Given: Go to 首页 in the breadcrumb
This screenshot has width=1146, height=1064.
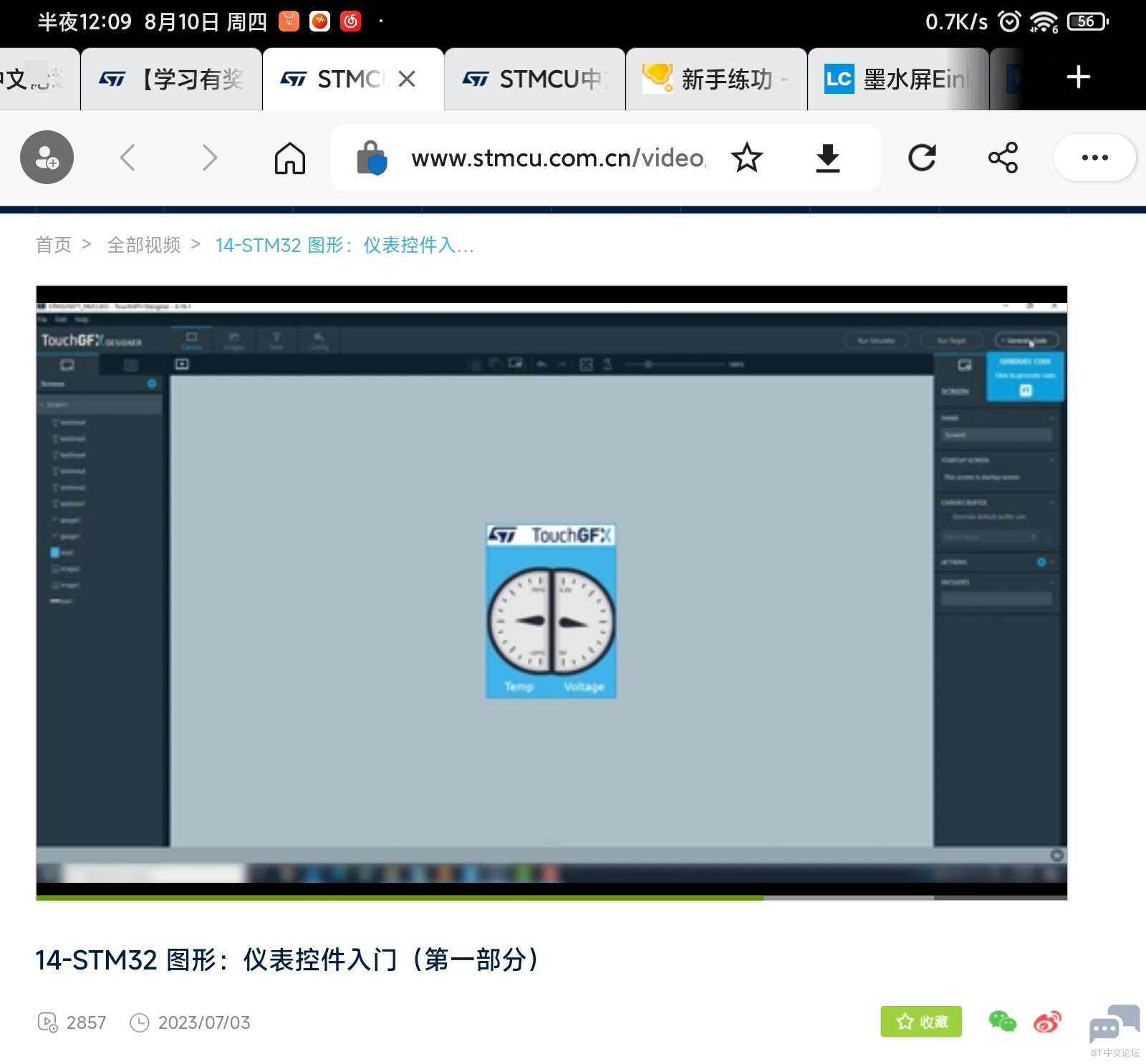Looking at the screenshot, I should pyautogui.click(x=54, y=245).
